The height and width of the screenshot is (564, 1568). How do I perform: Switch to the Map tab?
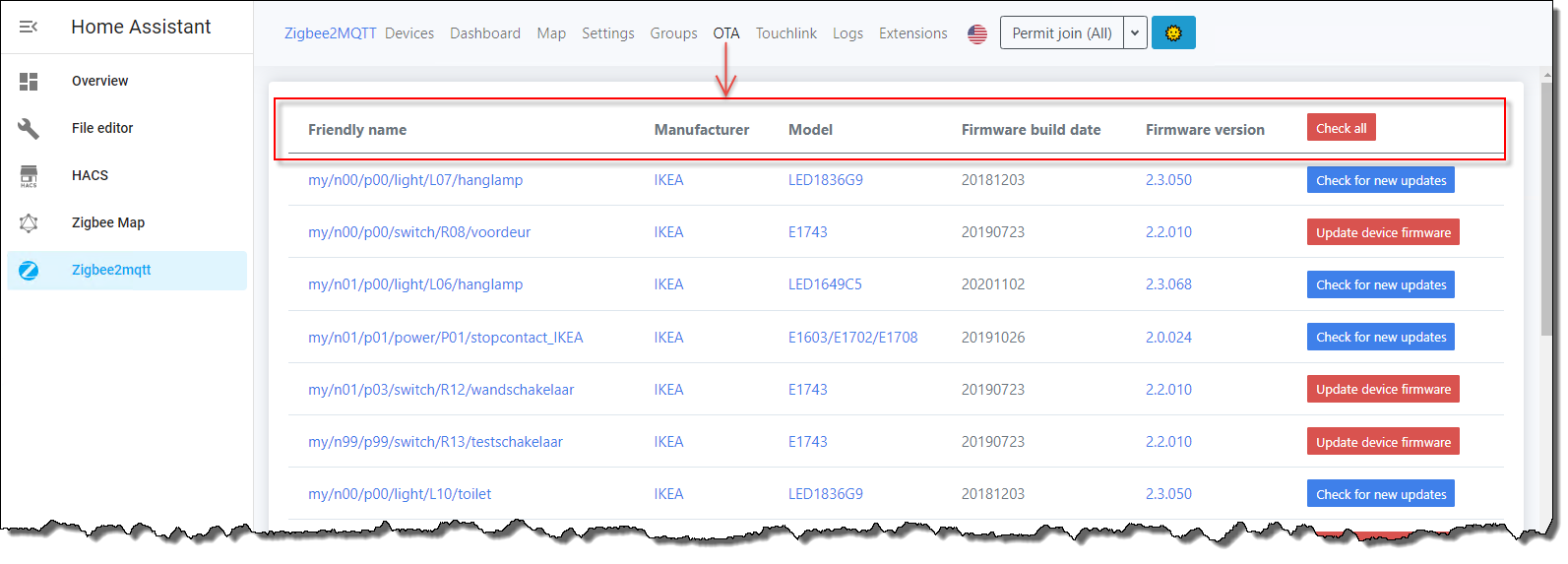pos(551,33)
